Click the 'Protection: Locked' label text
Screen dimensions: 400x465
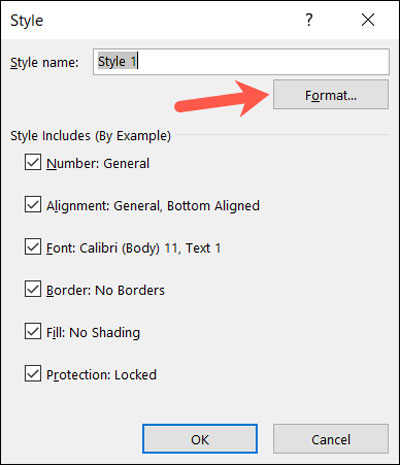coord(101,375)
